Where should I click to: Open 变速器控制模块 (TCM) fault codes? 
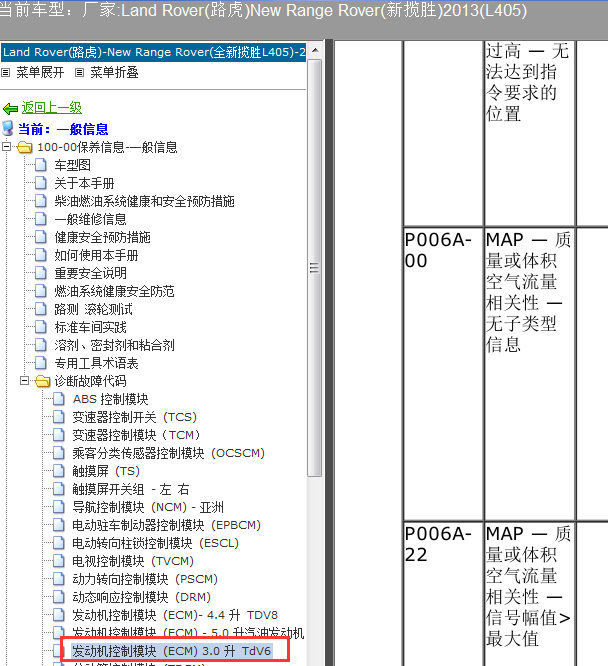click(136, 435)
